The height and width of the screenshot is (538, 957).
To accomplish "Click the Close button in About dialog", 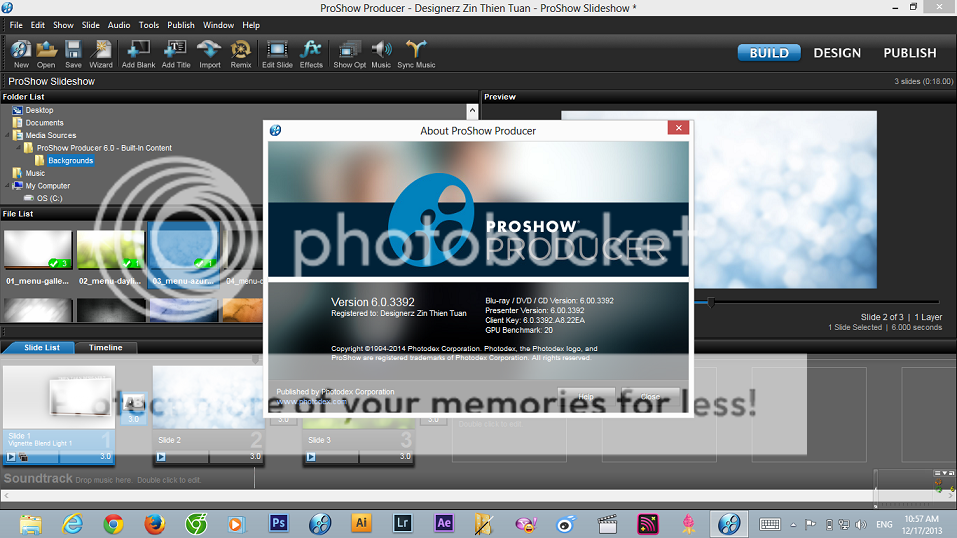I will point(650,397).
